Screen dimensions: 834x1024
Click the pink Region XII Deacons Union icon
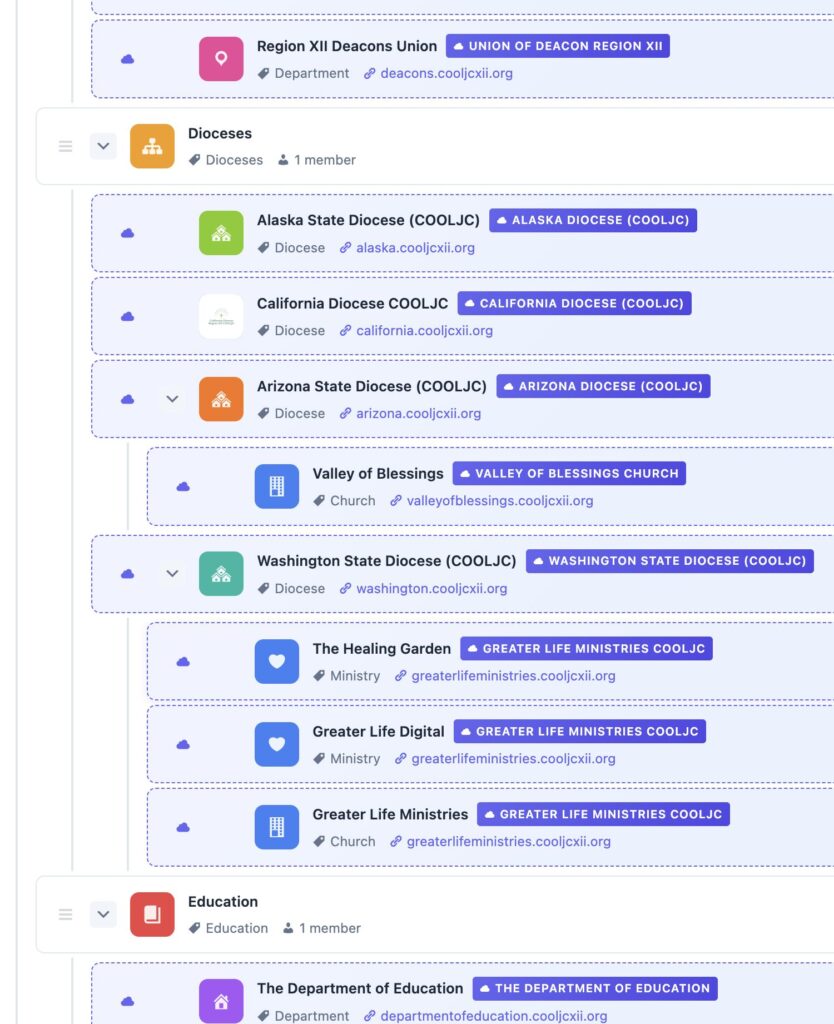tap(221, 59)
